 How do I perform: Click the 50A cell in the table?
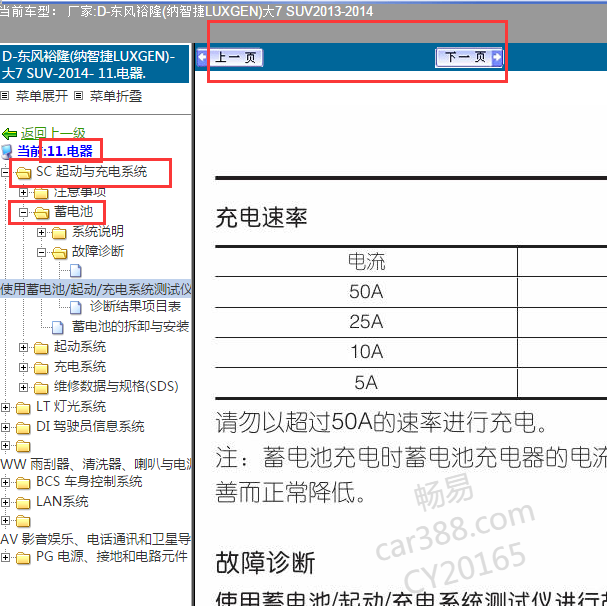click(366, 292)
